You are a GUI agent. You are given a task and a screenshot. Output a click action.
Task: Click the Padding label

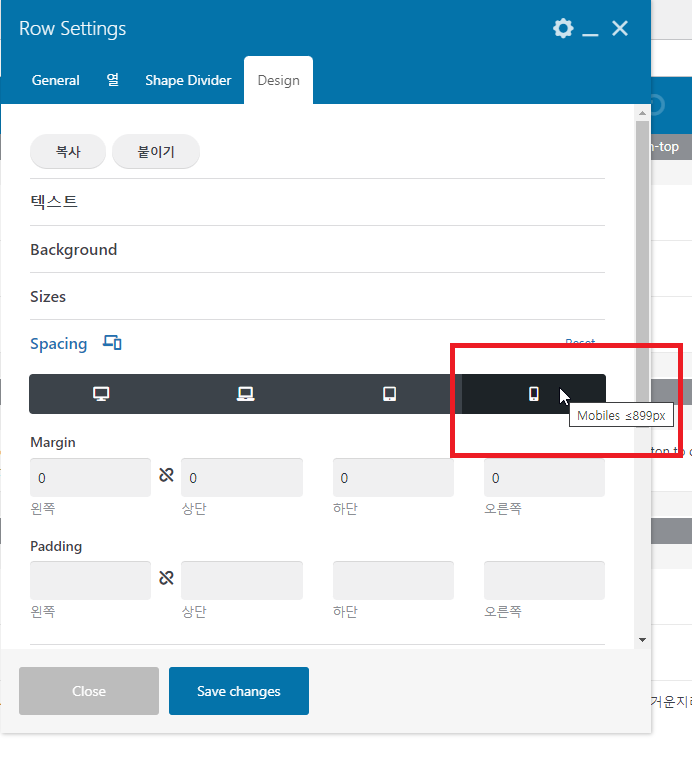[56, 546]
